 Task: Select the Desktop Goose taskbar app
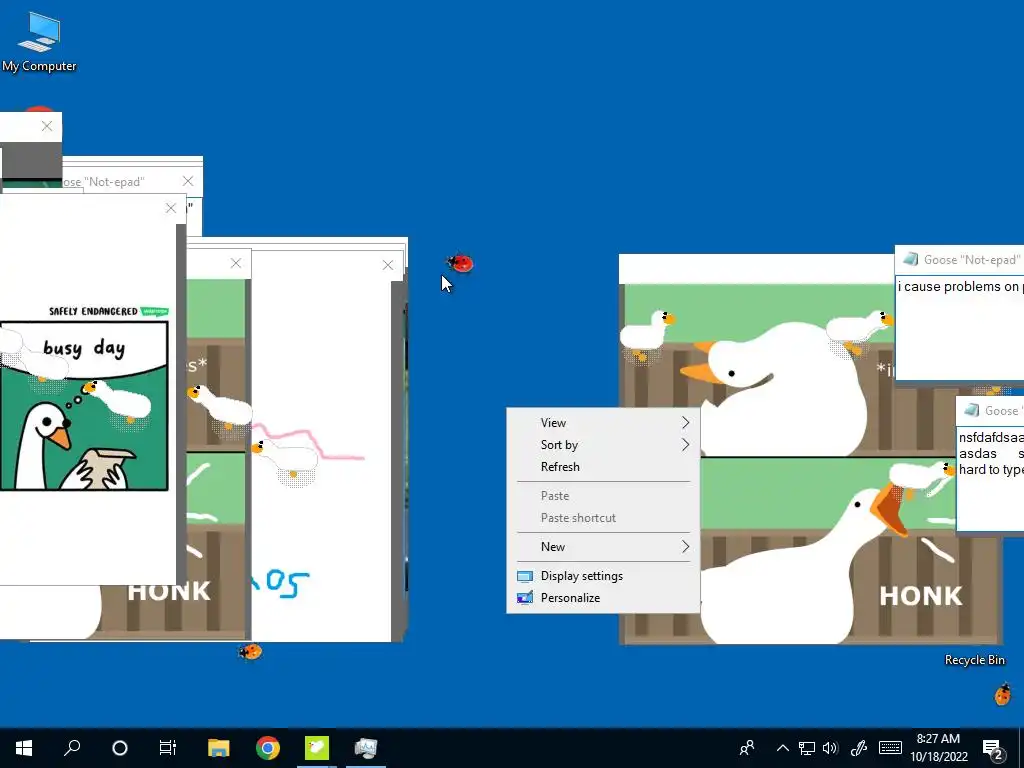317,748
